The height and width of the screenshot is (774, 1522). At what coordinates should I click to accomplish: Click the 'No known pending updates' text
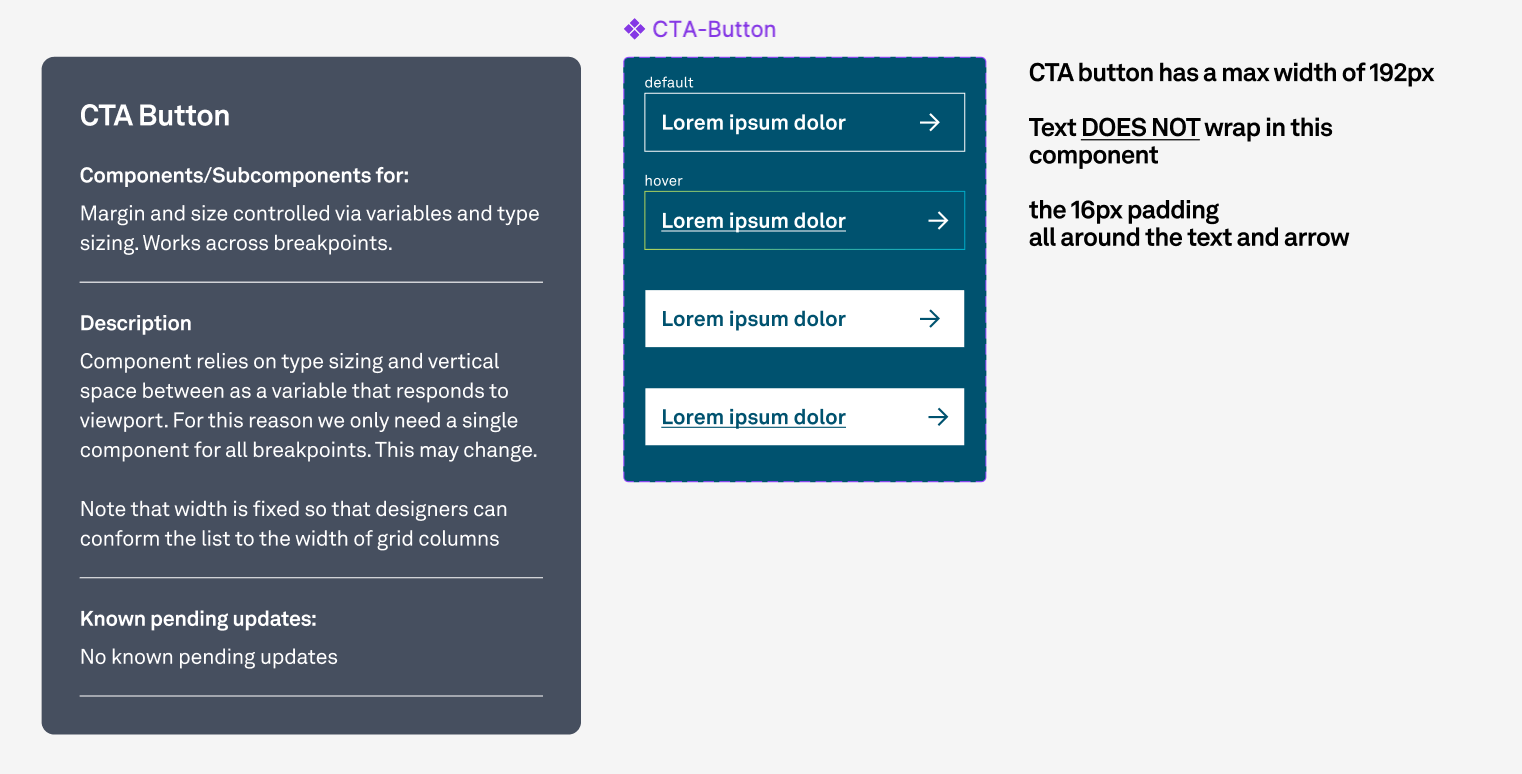click(x=209, y=657)
